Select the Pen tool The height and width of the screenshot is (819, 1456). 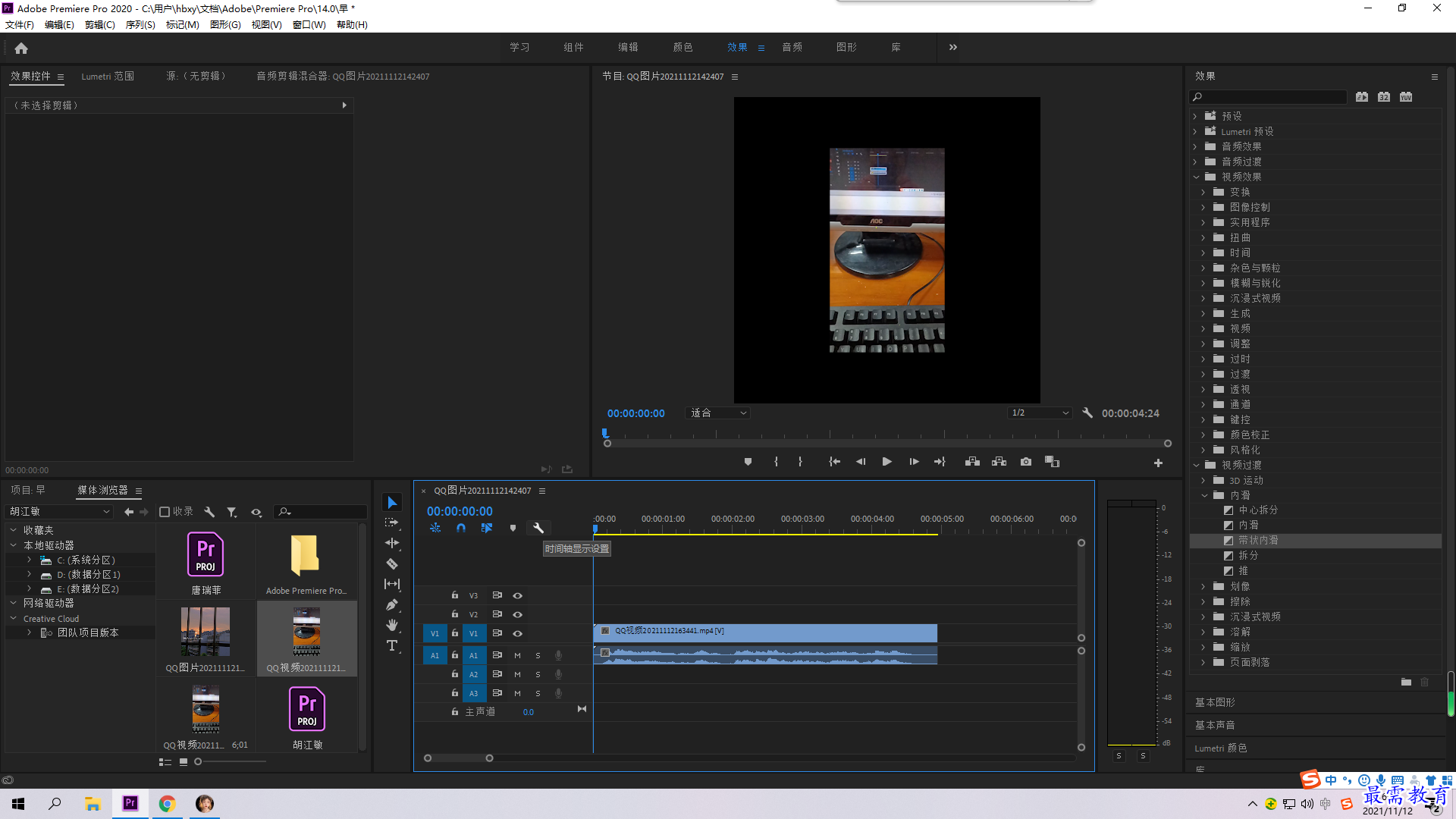[x=392, y=604]
